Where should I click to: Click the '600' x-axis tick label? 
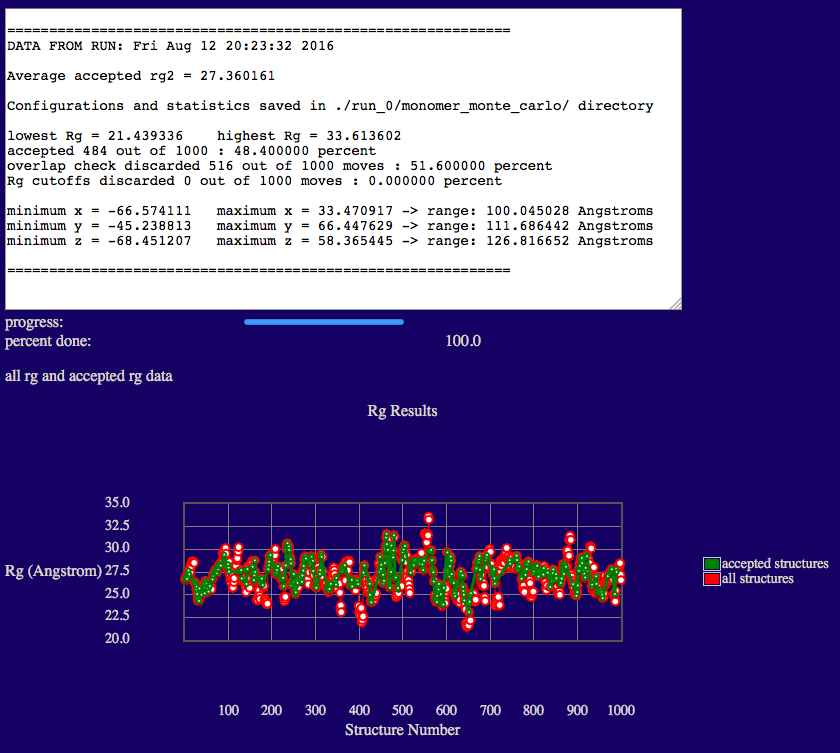pos(446,710)
